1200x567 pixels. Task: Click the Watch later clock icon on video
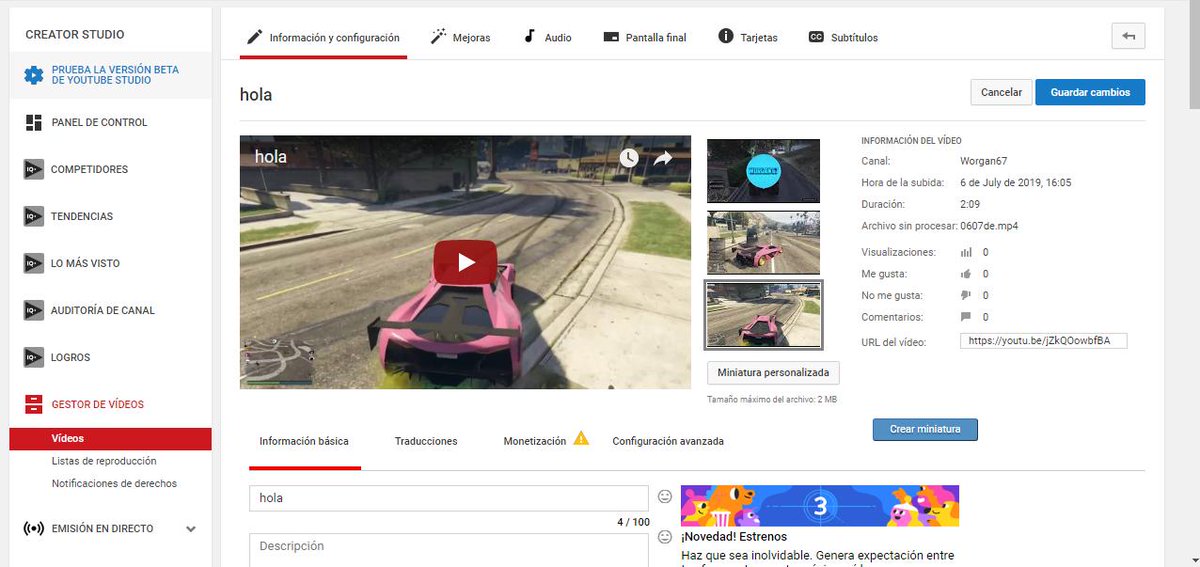click(x=628, y=157)
